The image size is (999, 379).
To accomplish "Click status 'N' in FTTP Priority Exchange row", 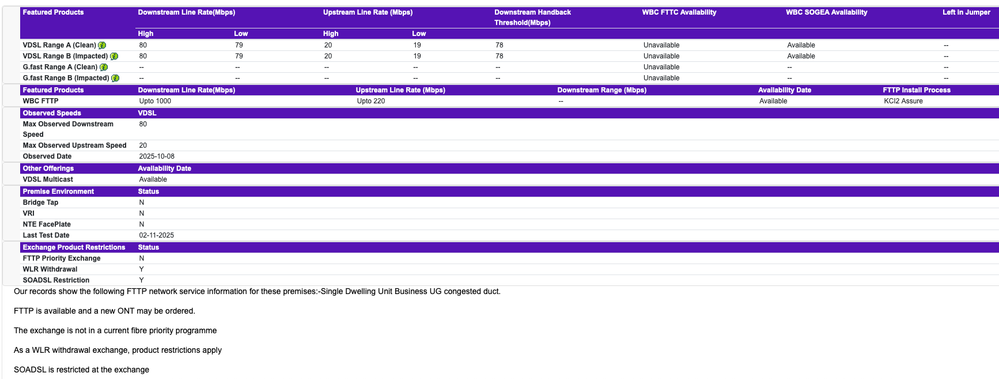I will click(x=141, y=259).
